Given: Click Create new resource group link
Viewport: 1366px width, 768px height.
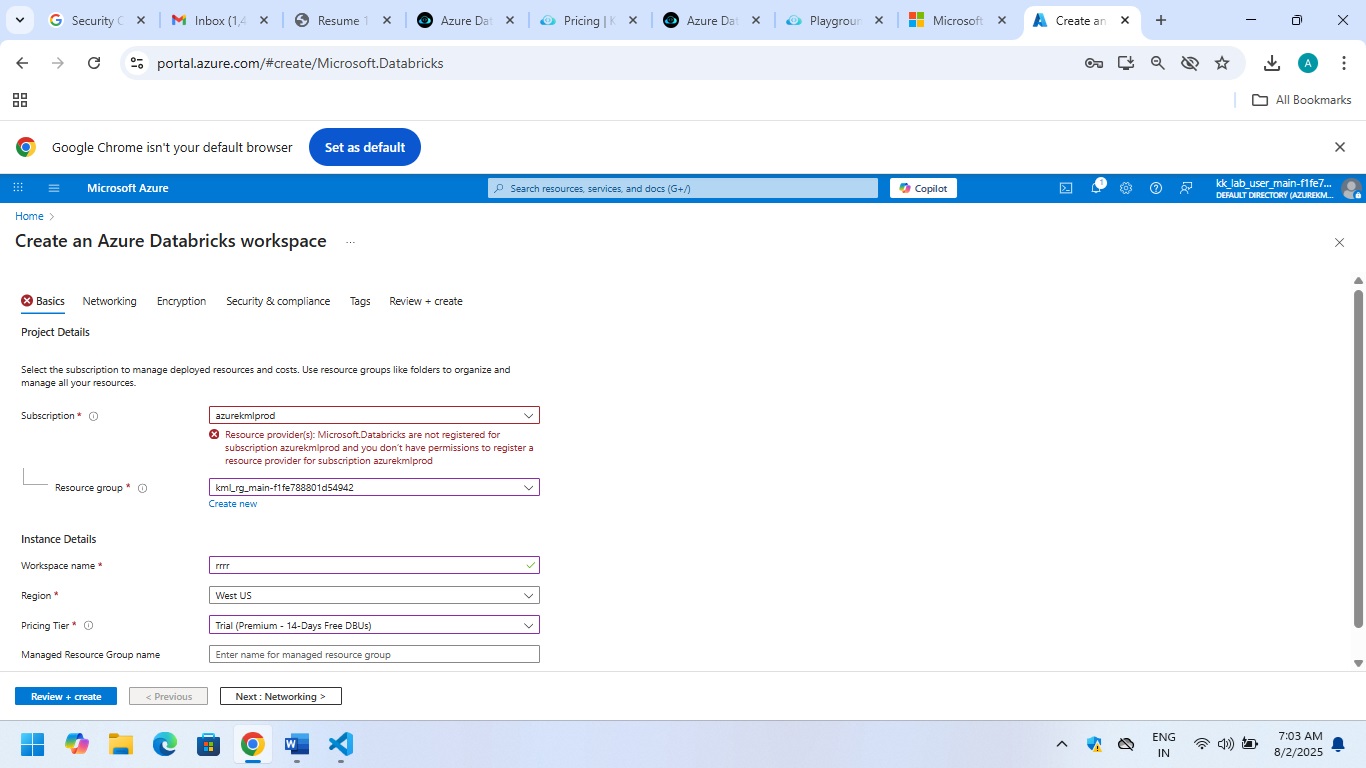Looking at the screenshot, I should 233,504.
